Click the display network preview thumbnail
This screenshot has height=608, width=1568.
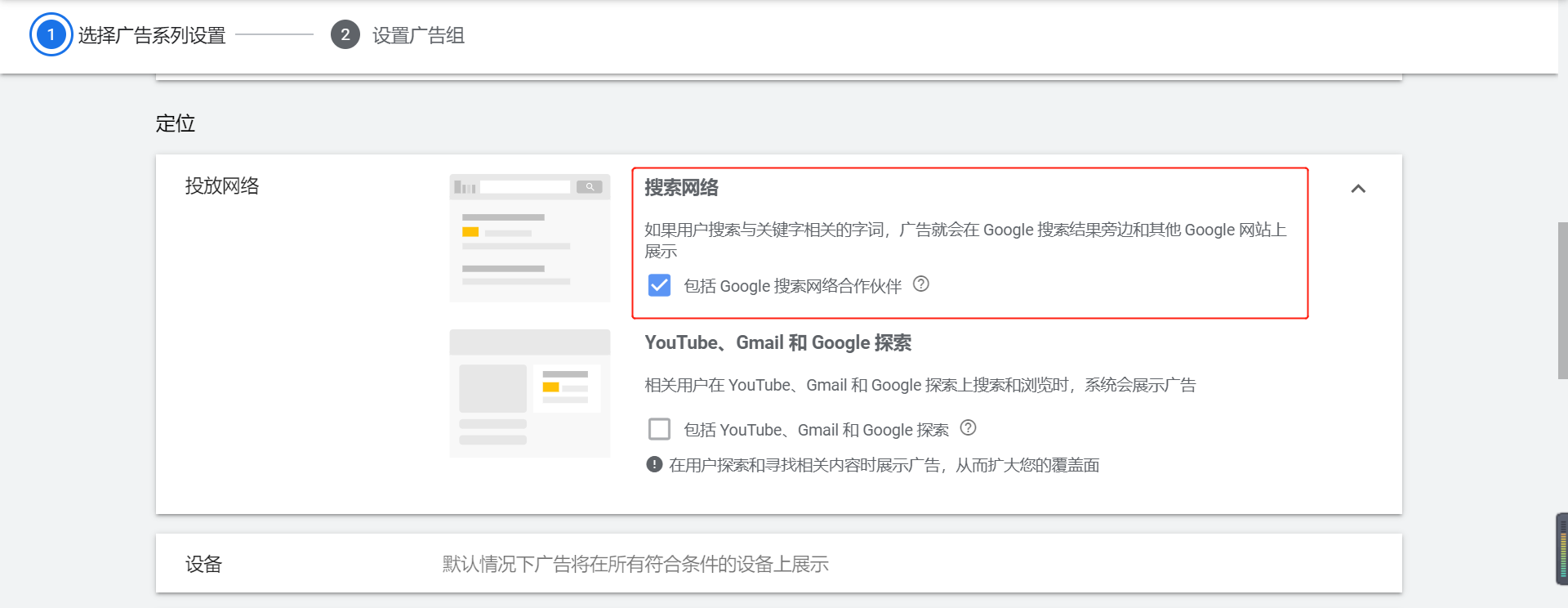tap(530, 393)
